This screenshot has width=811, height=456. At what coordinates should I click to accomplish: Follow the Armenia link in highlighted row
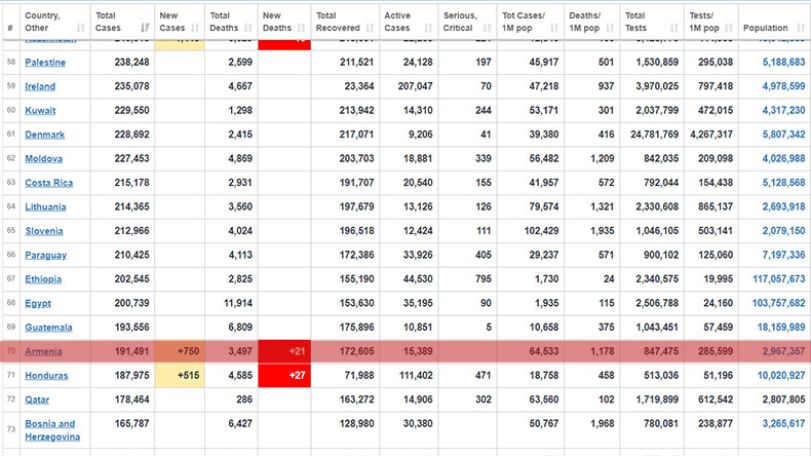[x=43, y=352]
